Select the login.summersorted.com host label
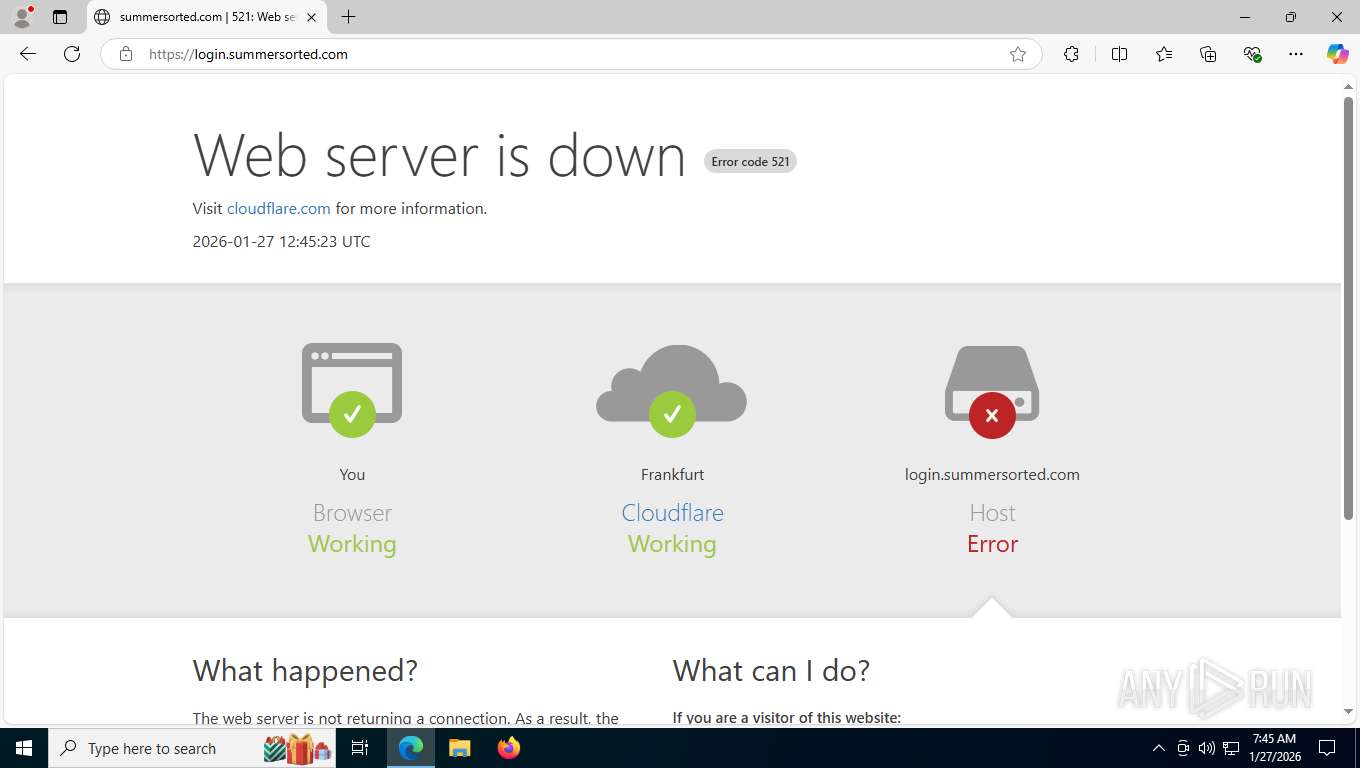 point(992,474)
